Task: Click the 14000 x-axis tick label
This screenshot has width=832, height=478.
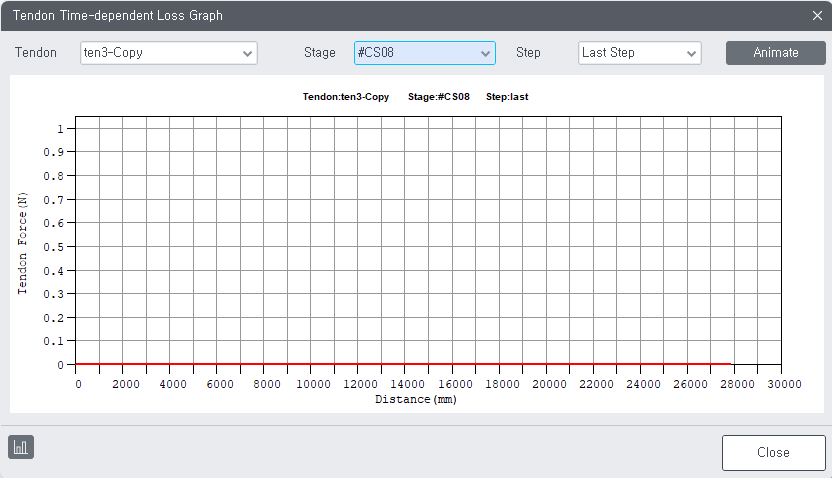Action: [408, 384]
